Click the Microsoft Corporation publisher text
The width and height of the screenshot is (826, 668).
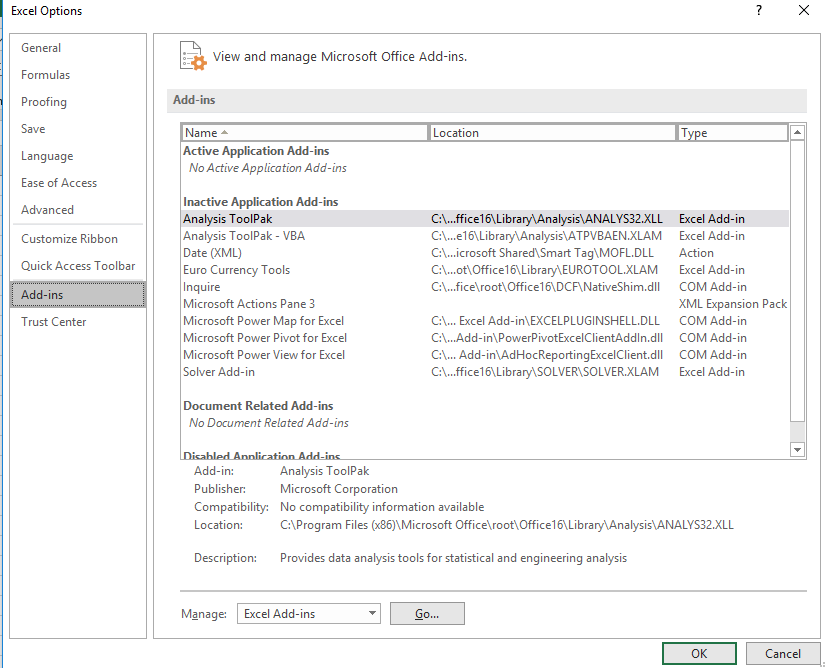tap(339, 489)
